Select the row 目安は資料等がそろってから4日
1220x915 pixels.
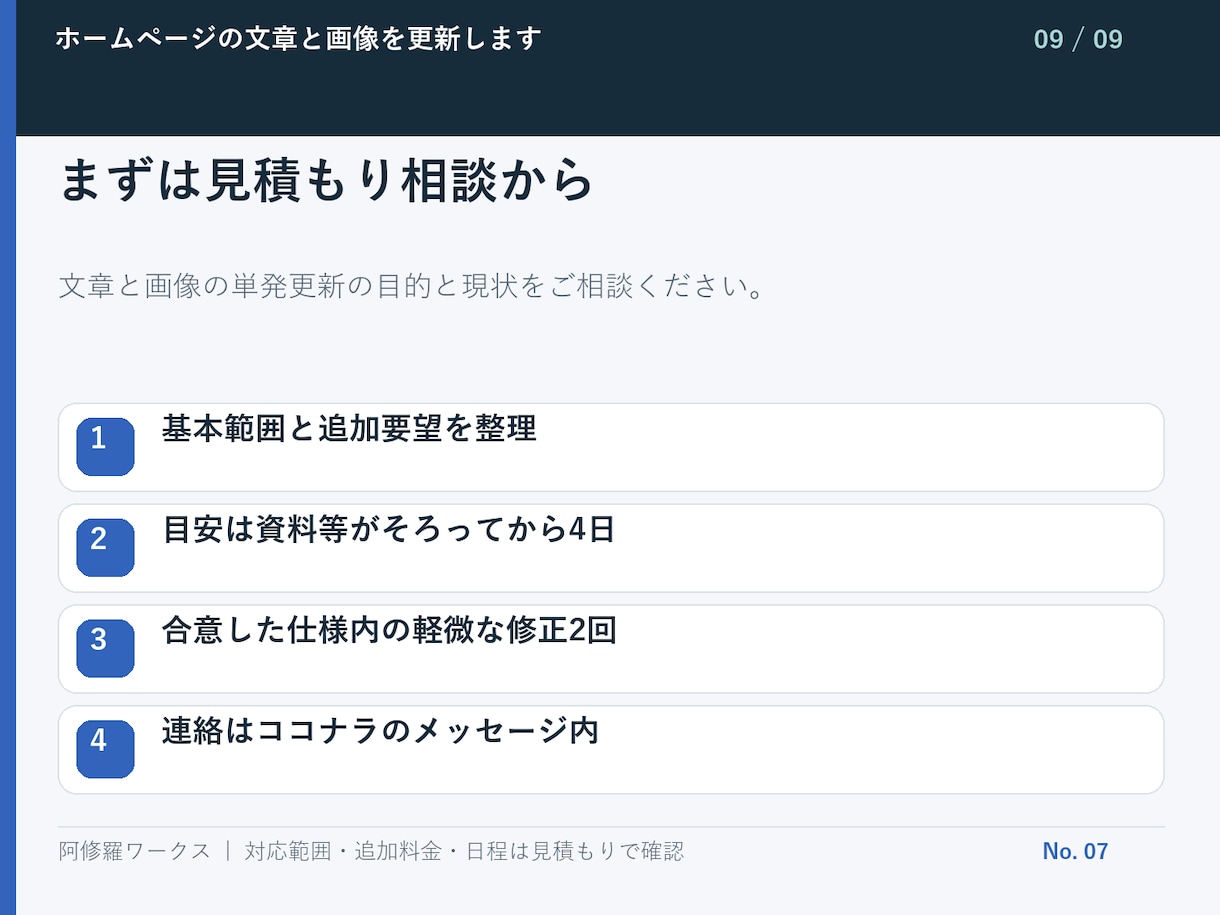pyautogui.click(x=611, y=548)
